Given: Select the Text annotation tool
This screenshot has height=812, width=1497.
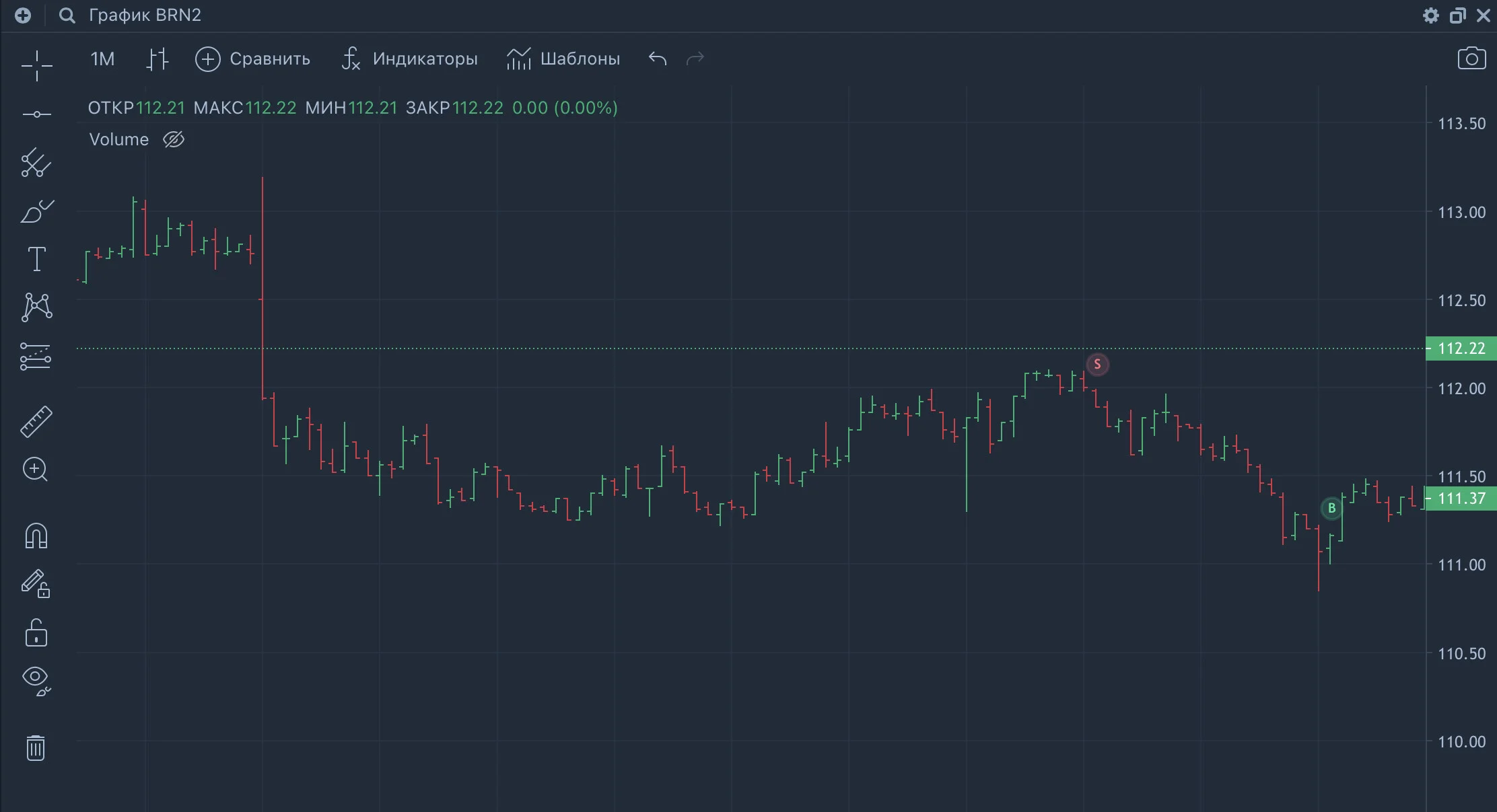Looking at the screenshot, I should pos(36,259).
